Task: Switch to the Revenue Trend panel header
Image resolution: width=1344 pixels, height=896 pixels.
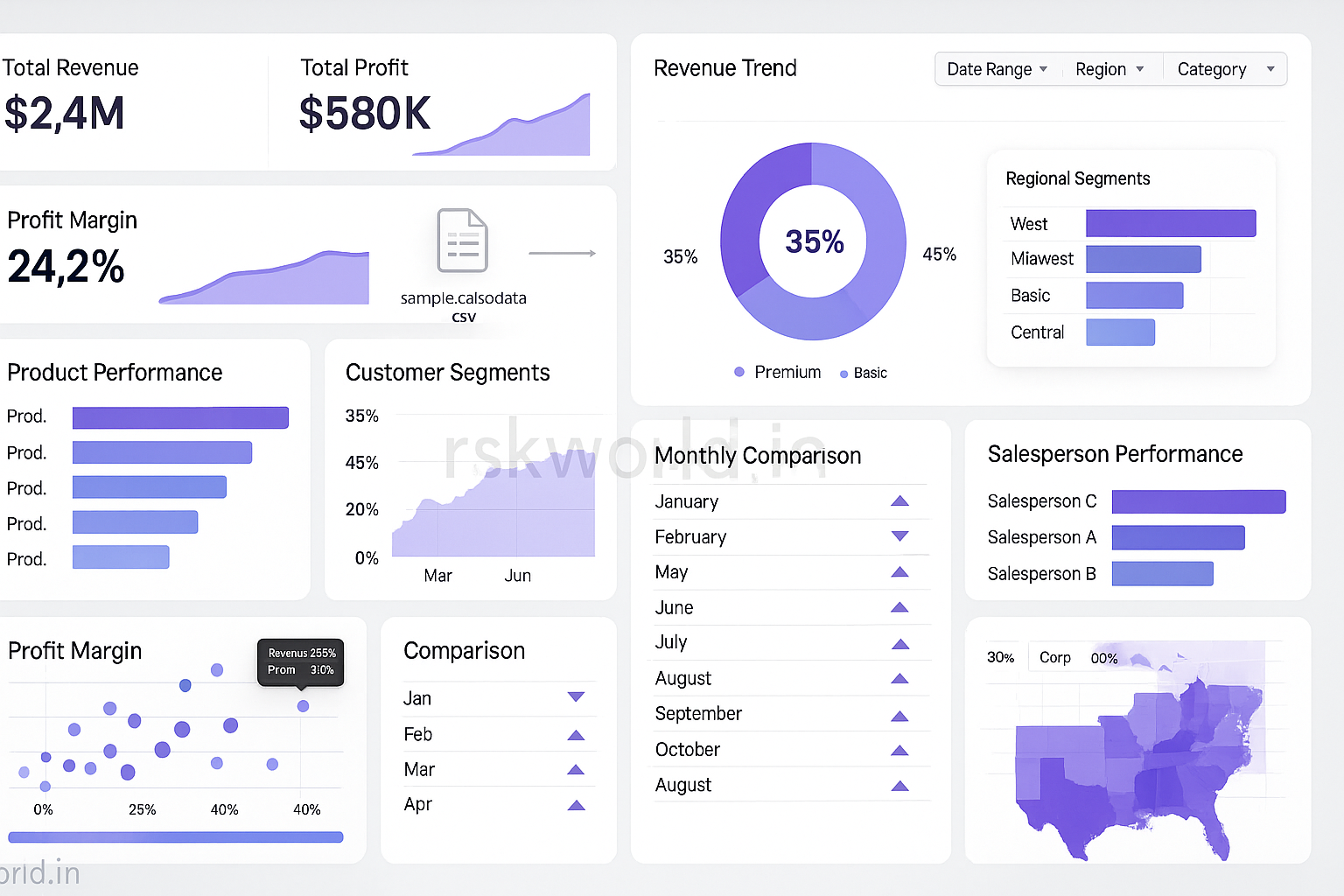Action: [x=724, y=68]
